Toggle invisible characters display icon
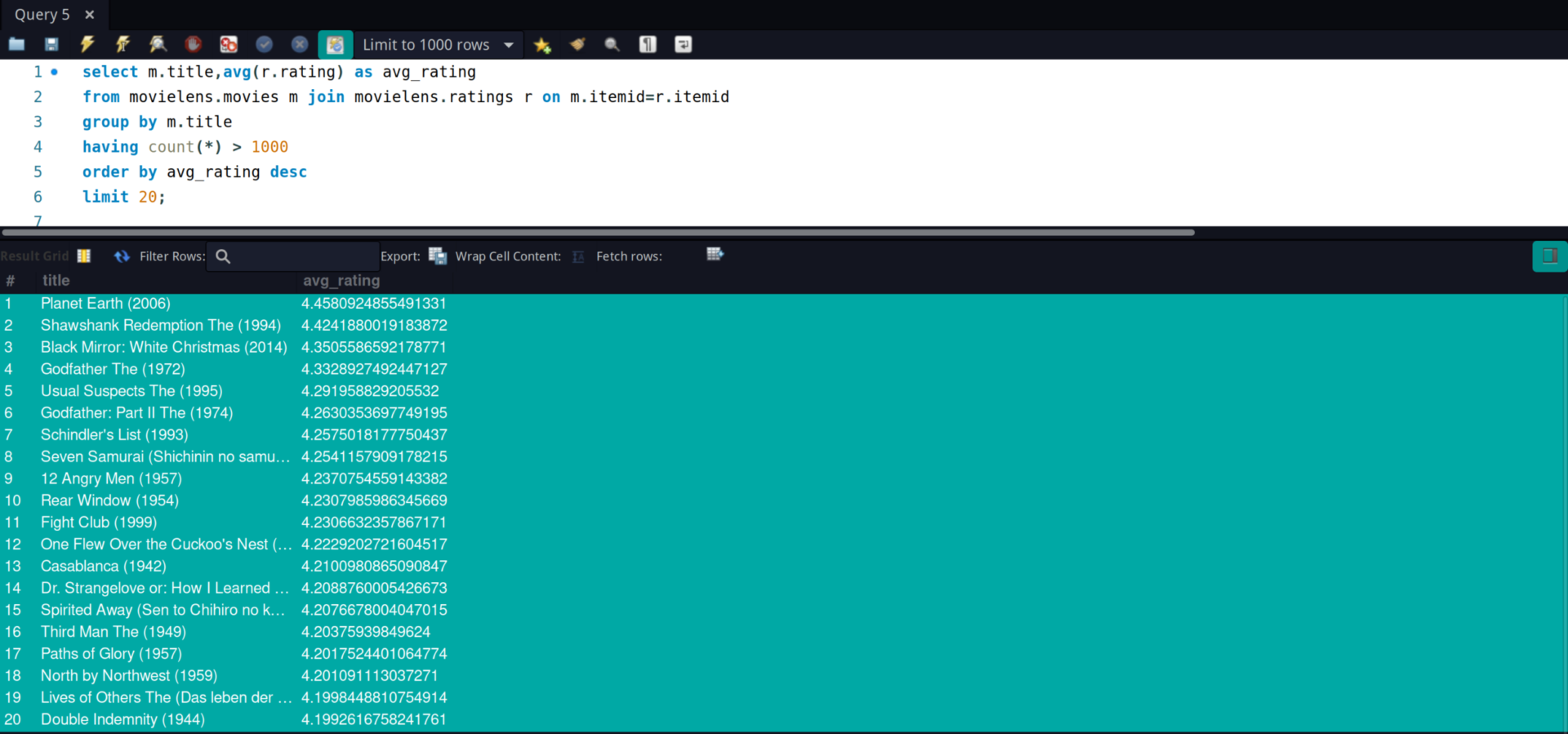This screenshot has height=734, width=1568. pyautogui.click(x=648, y=45)
